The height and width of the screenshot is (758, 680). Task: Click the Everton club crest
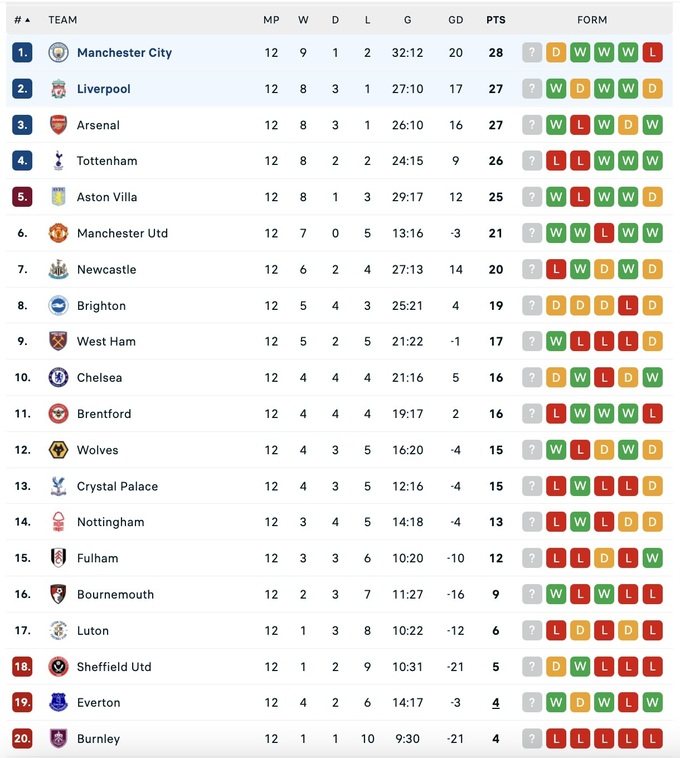click(58, 703)
